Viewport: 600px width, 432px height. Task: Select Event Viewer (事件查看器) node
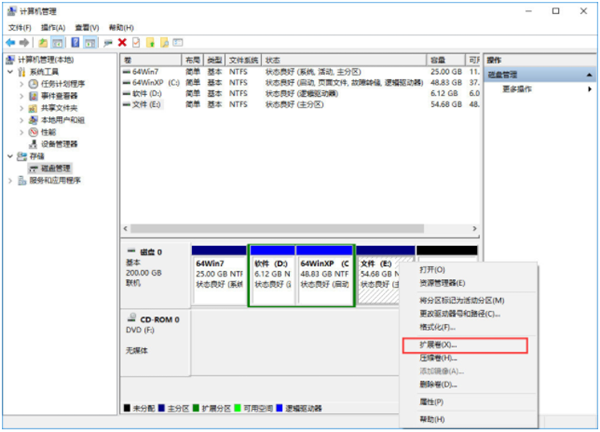point(60,96)
